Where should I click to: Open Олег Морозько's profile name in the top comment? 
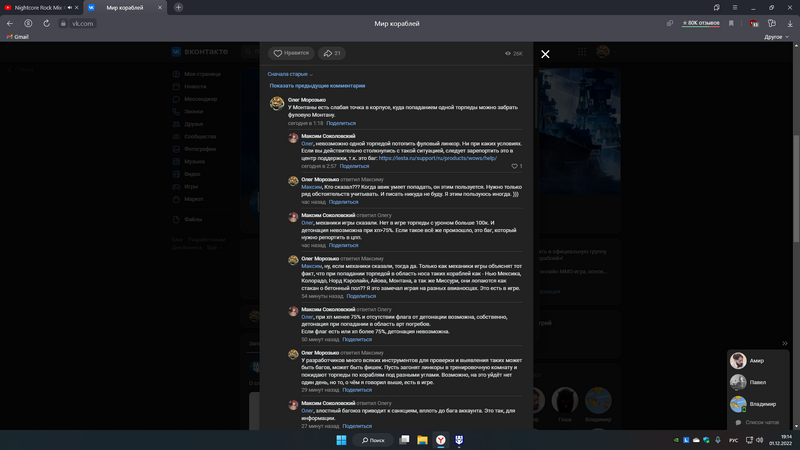pyautogui.click(x=307, y=100)
